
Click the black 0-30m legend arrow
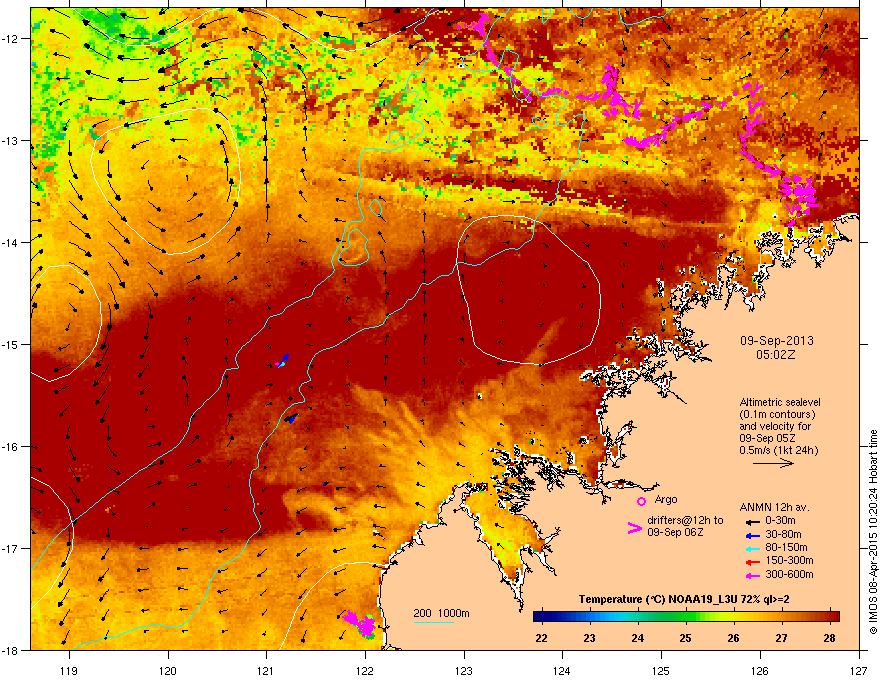[752, 522]
